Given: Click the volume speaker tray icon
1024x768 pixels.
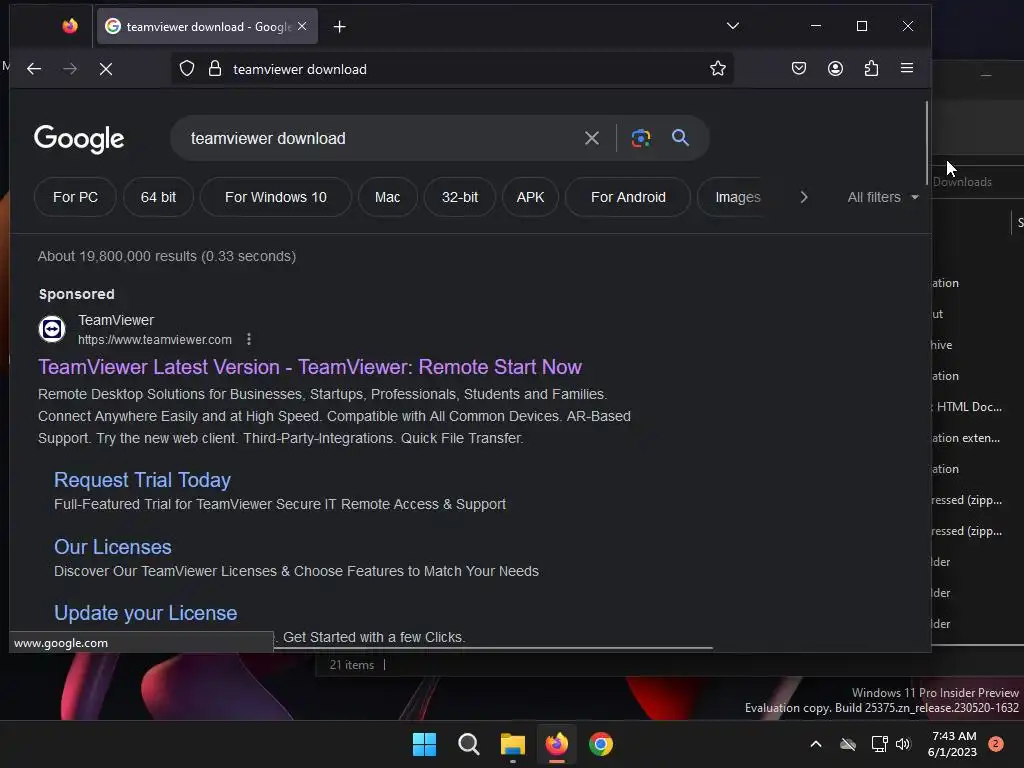Looking at the screenshot, I should tap(903, 744).
